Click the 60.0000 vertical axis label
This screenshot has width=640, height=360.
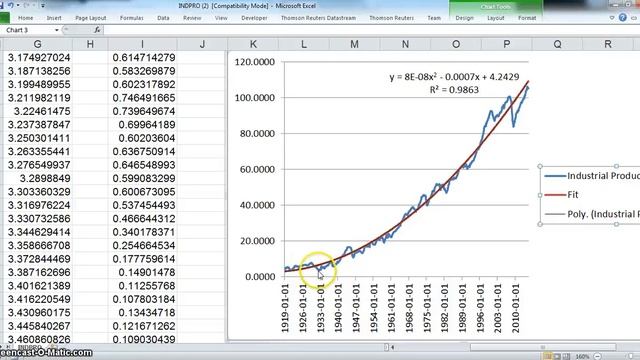point(257,169)
